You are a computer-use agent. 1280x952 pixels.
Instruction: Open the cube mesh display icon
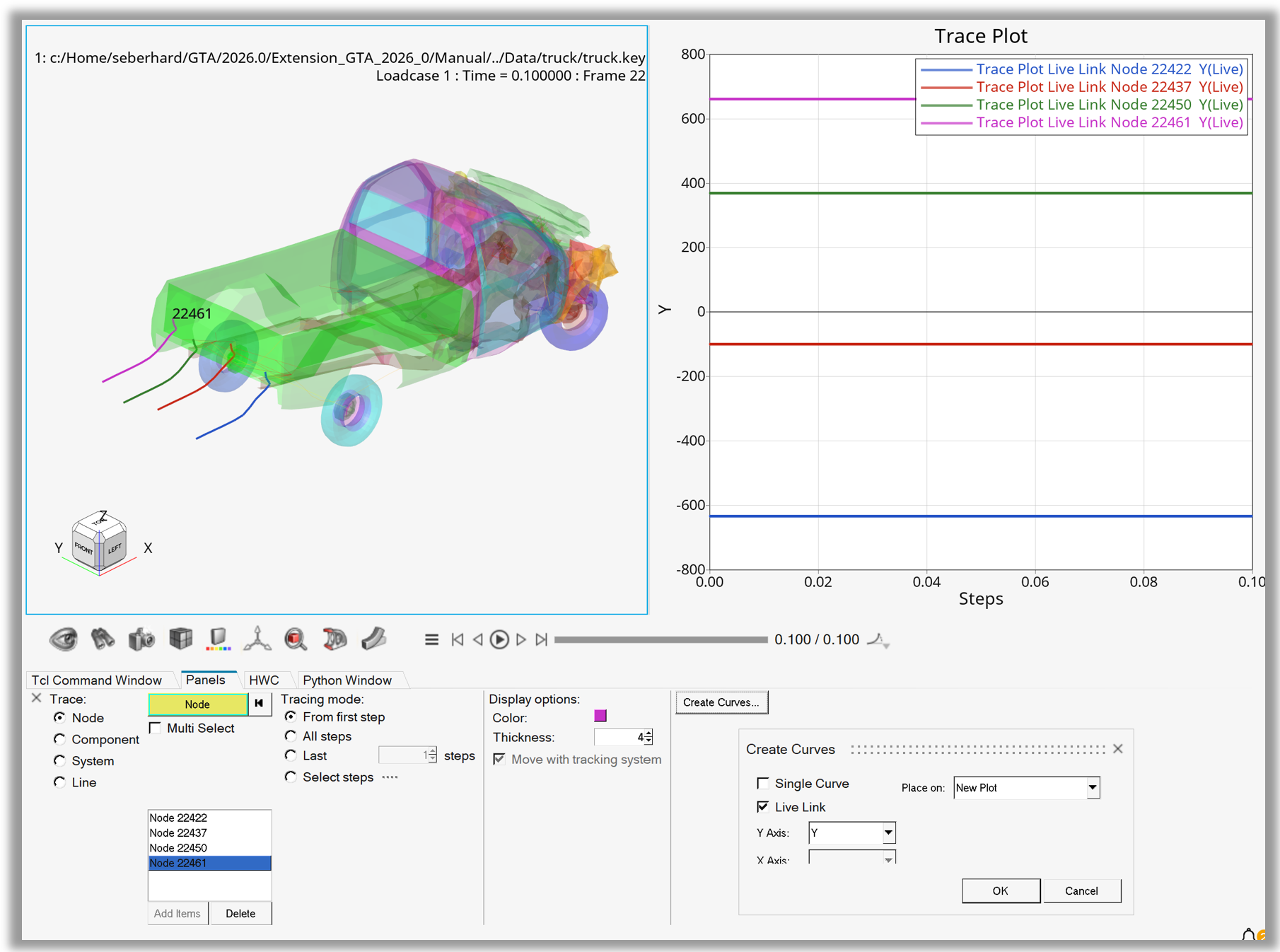click(x=180, y=639)
